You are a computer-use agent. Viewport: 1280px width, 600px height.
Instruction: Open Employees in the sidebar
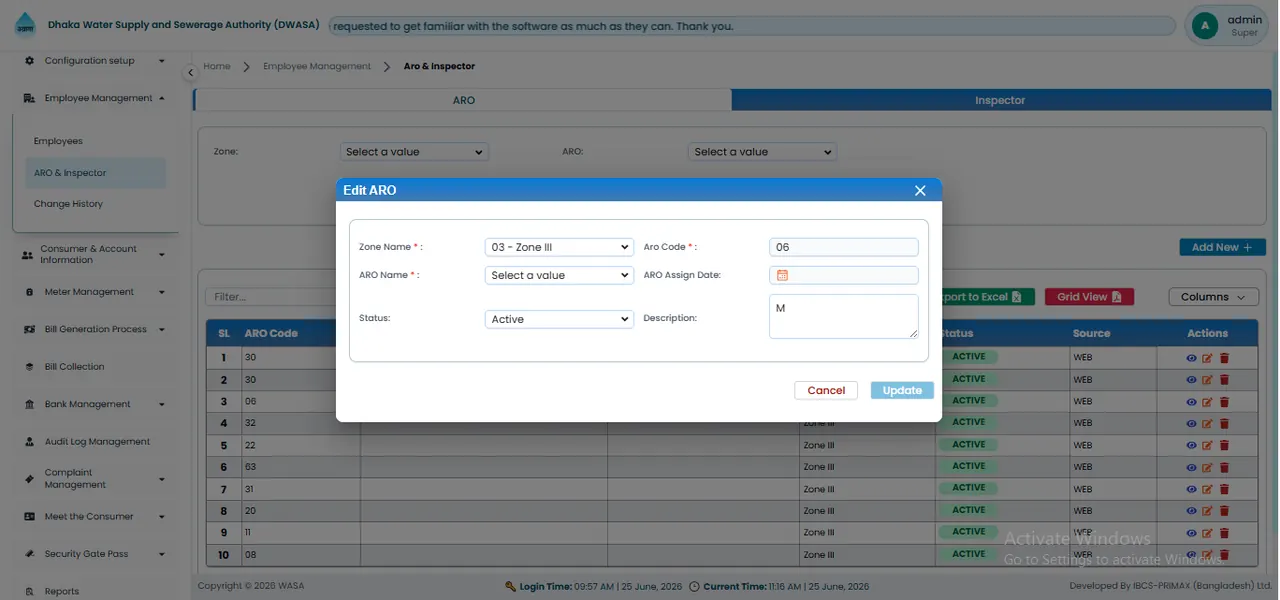click(x=58, y=141)
